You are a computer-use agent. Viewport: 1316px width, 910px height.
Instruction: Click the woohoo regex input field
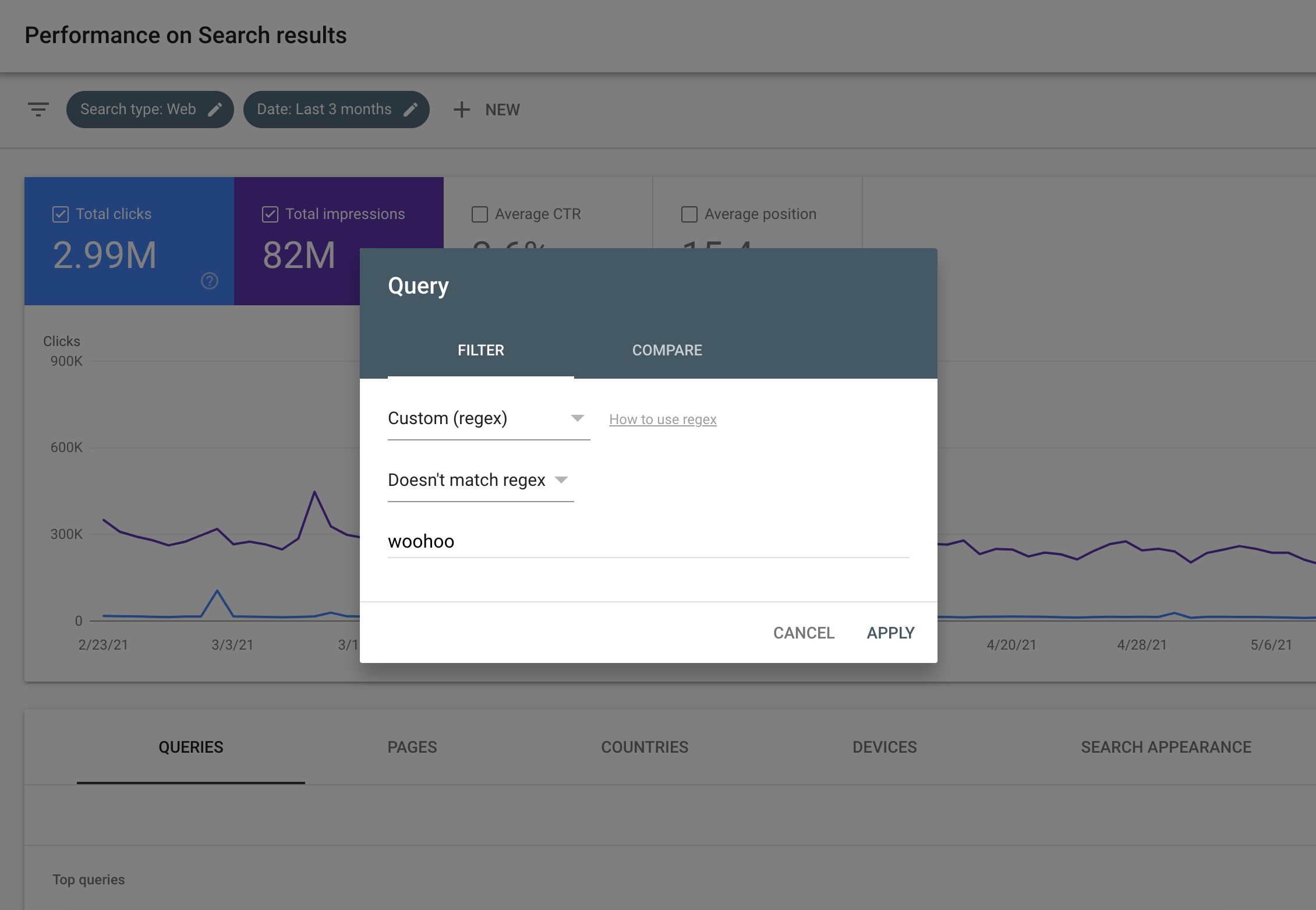(648, 541)
